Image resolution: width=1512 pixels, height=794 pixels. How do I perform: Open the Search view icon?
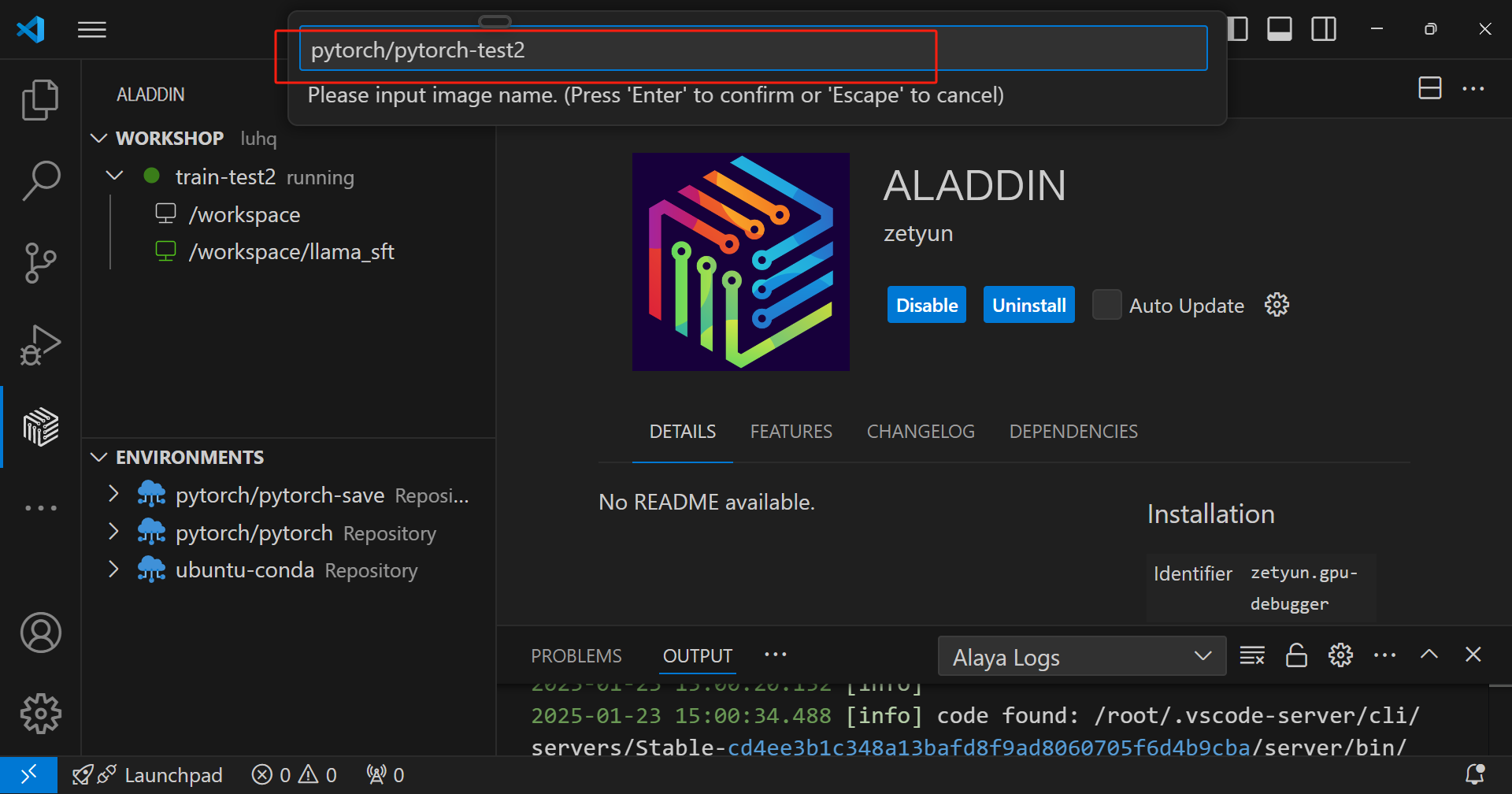click(40, 180)
